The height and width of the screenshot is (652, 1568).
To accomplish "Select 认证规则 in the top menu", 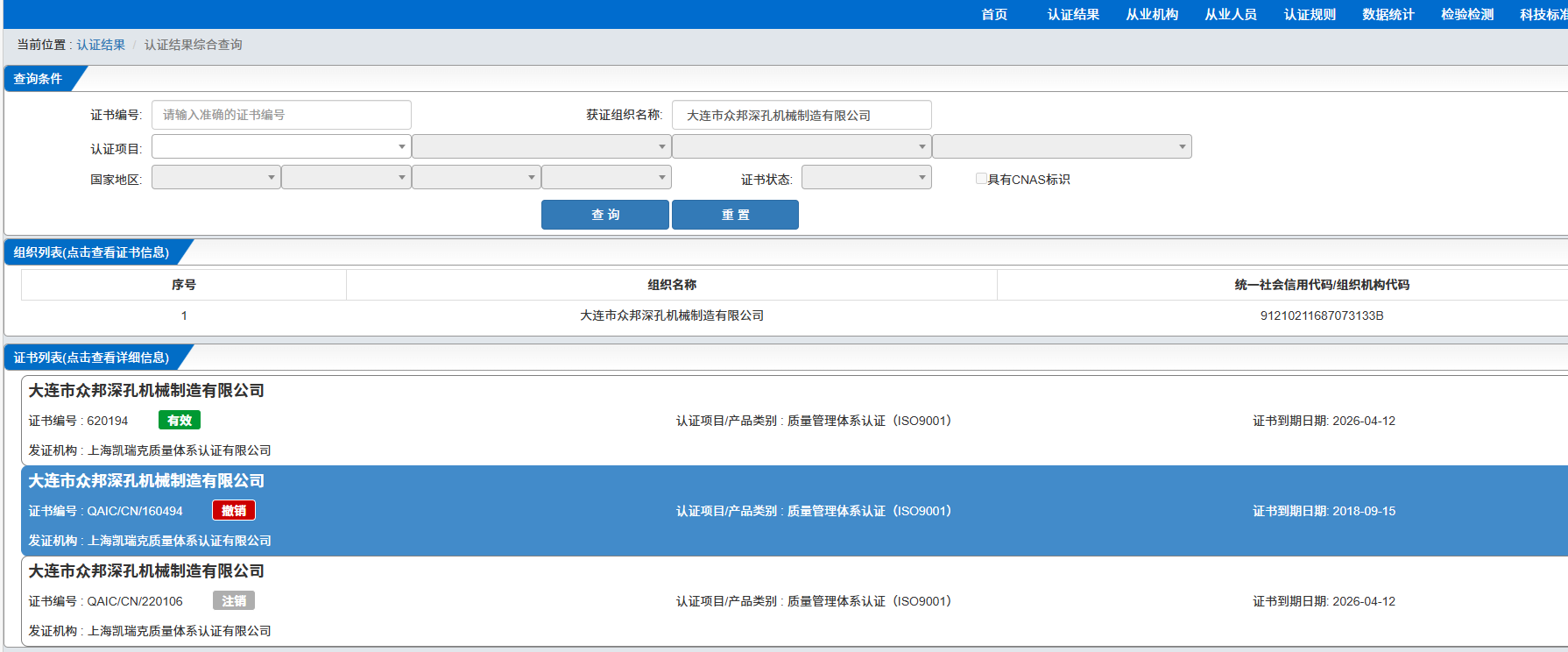I will (1310, 15).
